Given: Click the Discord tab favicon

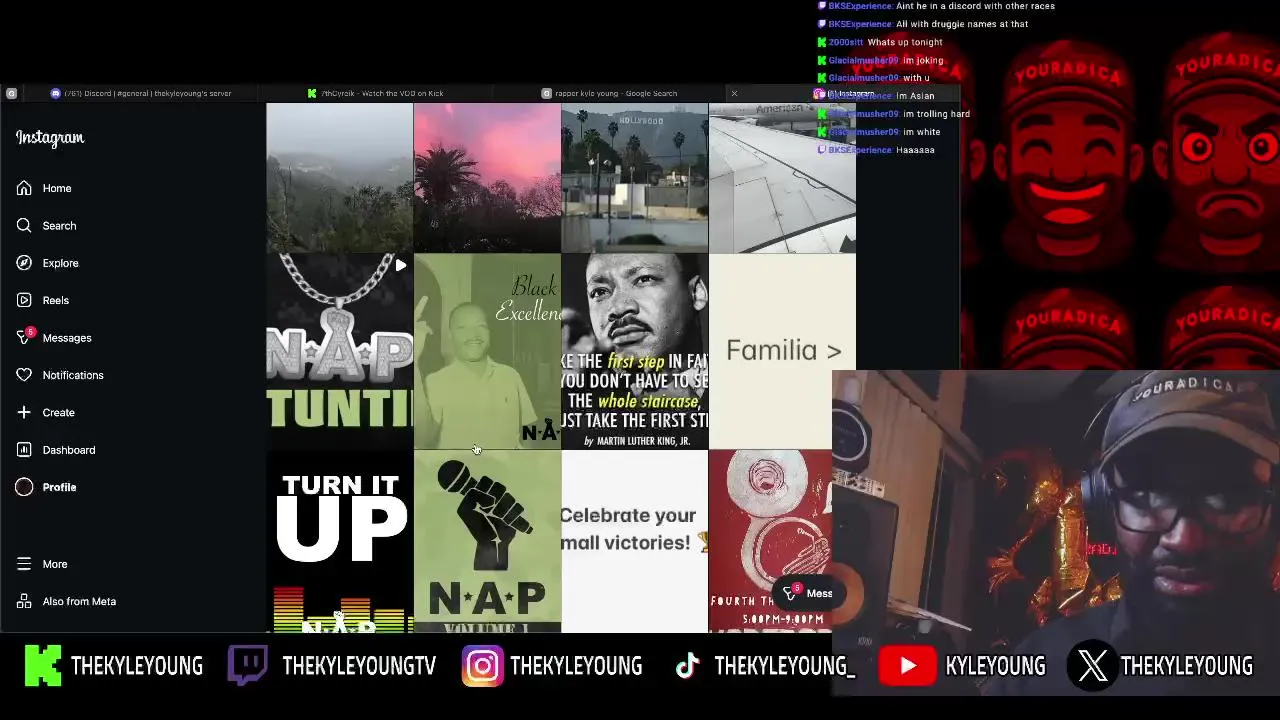Looking at the screenshot, I should click(56, 93).
